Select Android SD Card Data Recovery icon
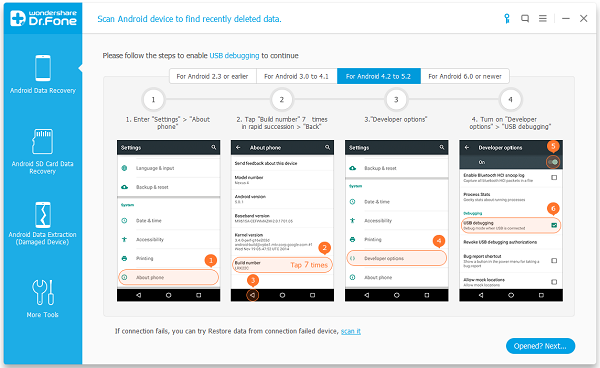The image size is (600, 368). tap(42, 142)
